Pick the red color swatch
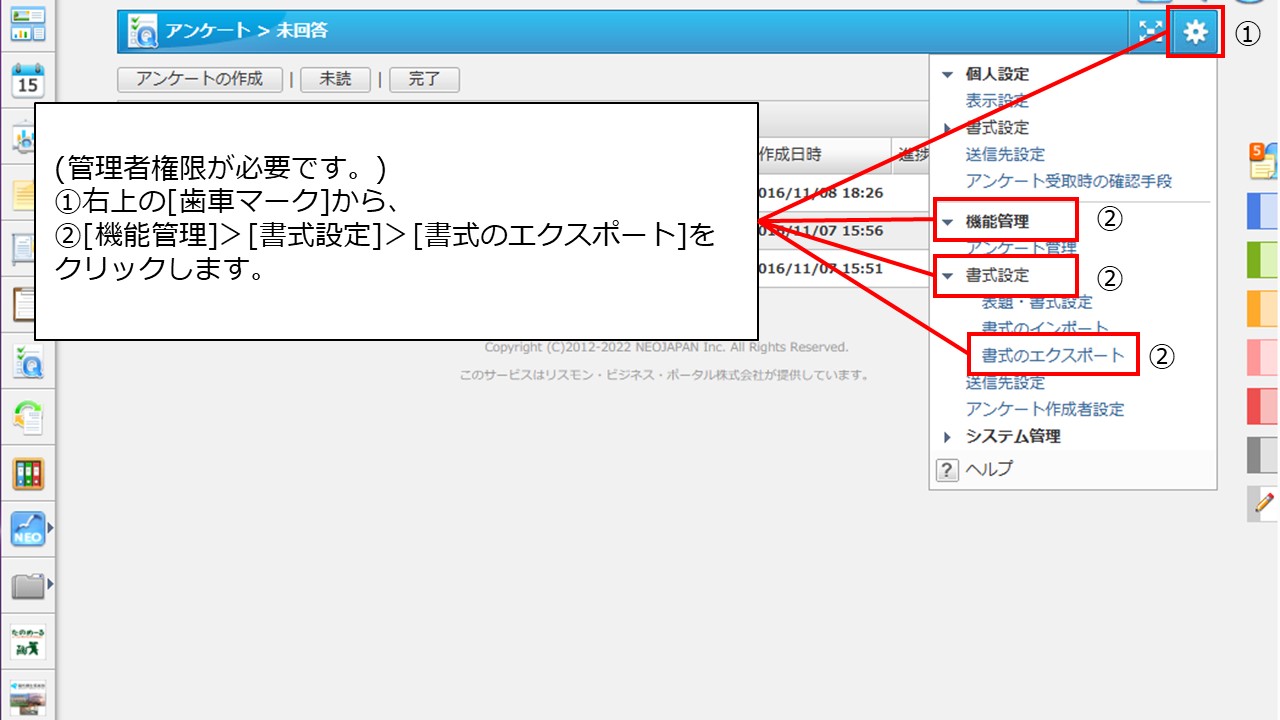 pyautogui.click(x=1263, y=406)
